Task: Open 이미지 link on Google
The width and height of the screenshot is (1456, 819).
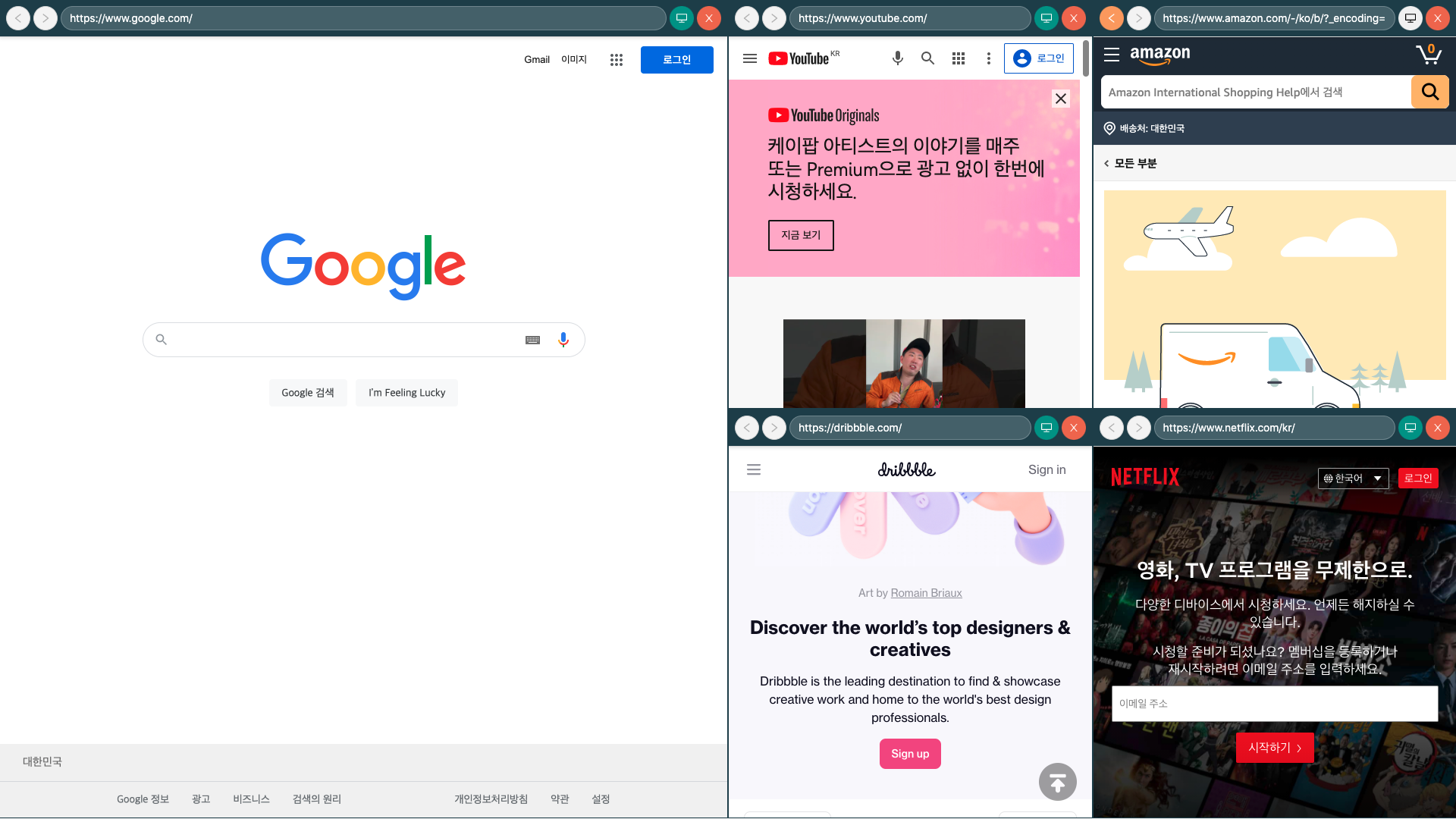Action: pos(574,60)
